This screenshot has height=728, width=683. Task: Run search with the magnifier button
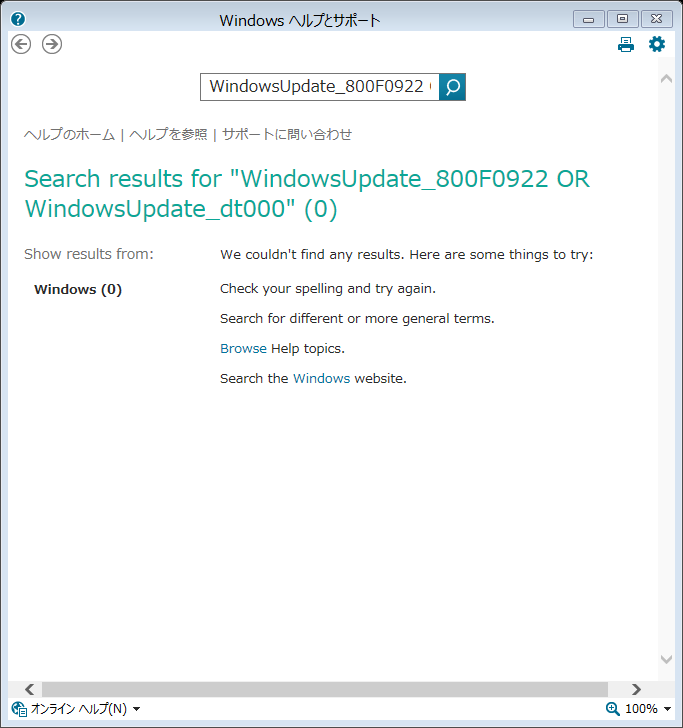[452, 87]
